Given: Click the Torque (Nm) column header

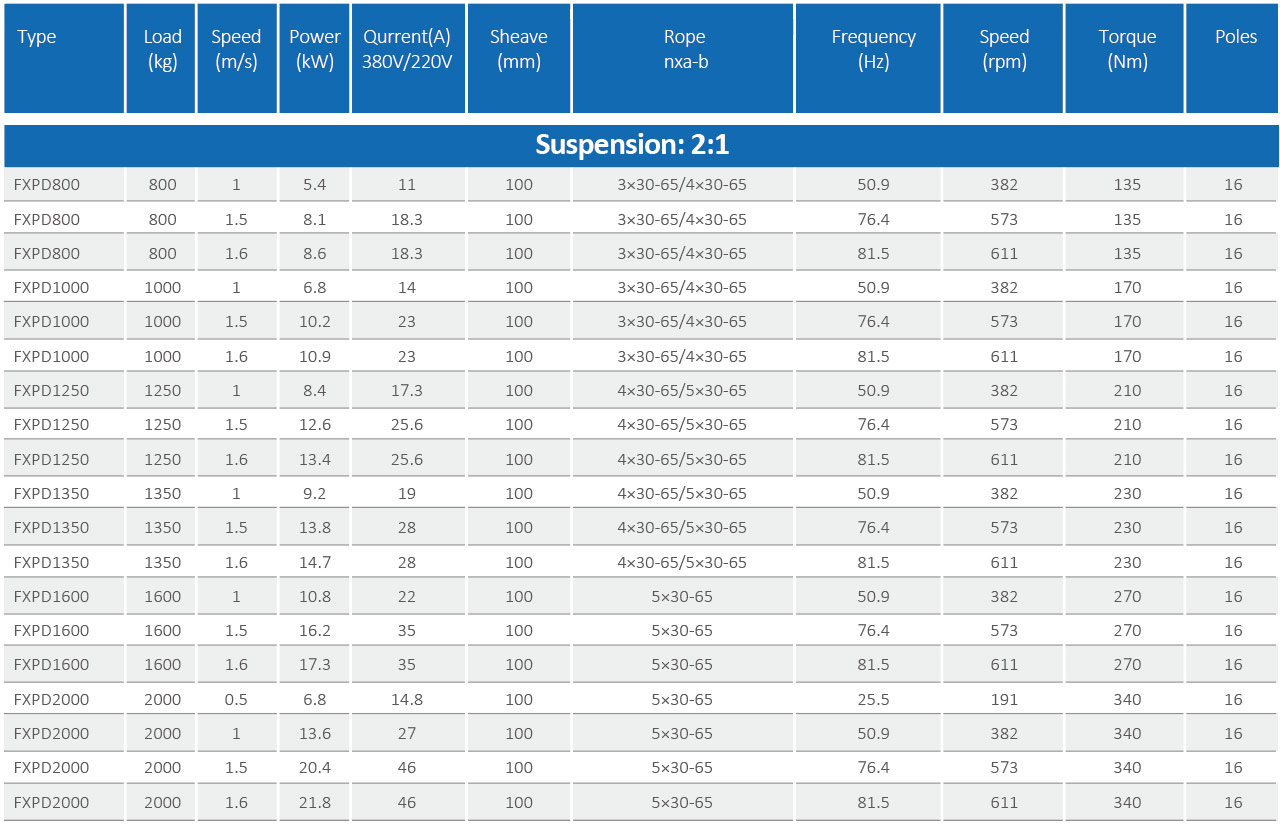Looking at the screenshot, I should click(x=1127, y=49).
